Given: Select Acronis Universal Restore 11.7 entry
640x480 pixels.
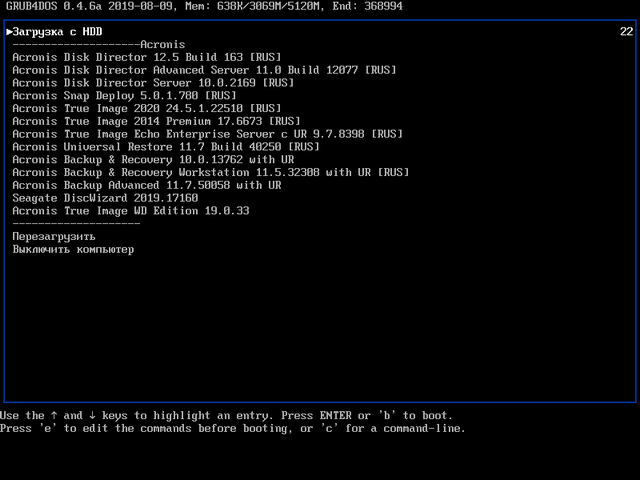Looking at the screenshot, I should click(166, 147).
